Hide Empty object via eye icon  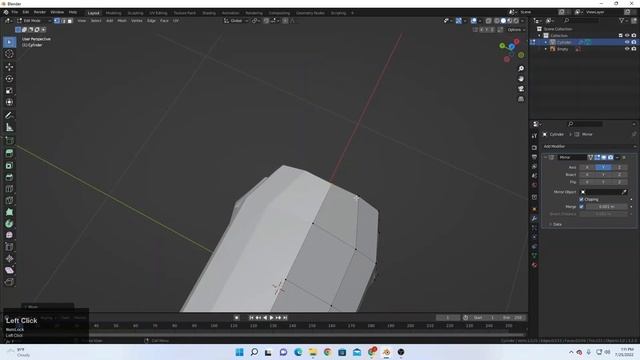pyautogui.click(x=627, y=49)
